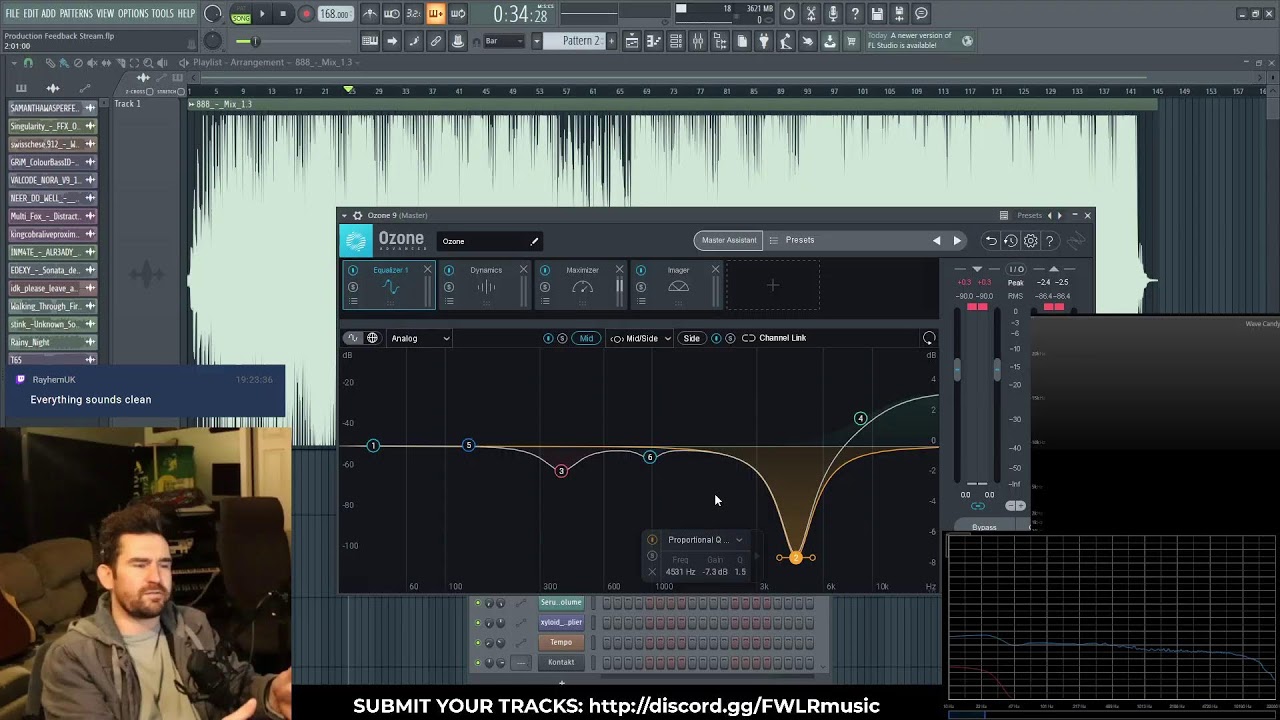This screenshot has height=720, width=1280.
Task: Click the highlighted orange countdown toolbar icon
Action: tap(436, 14)
